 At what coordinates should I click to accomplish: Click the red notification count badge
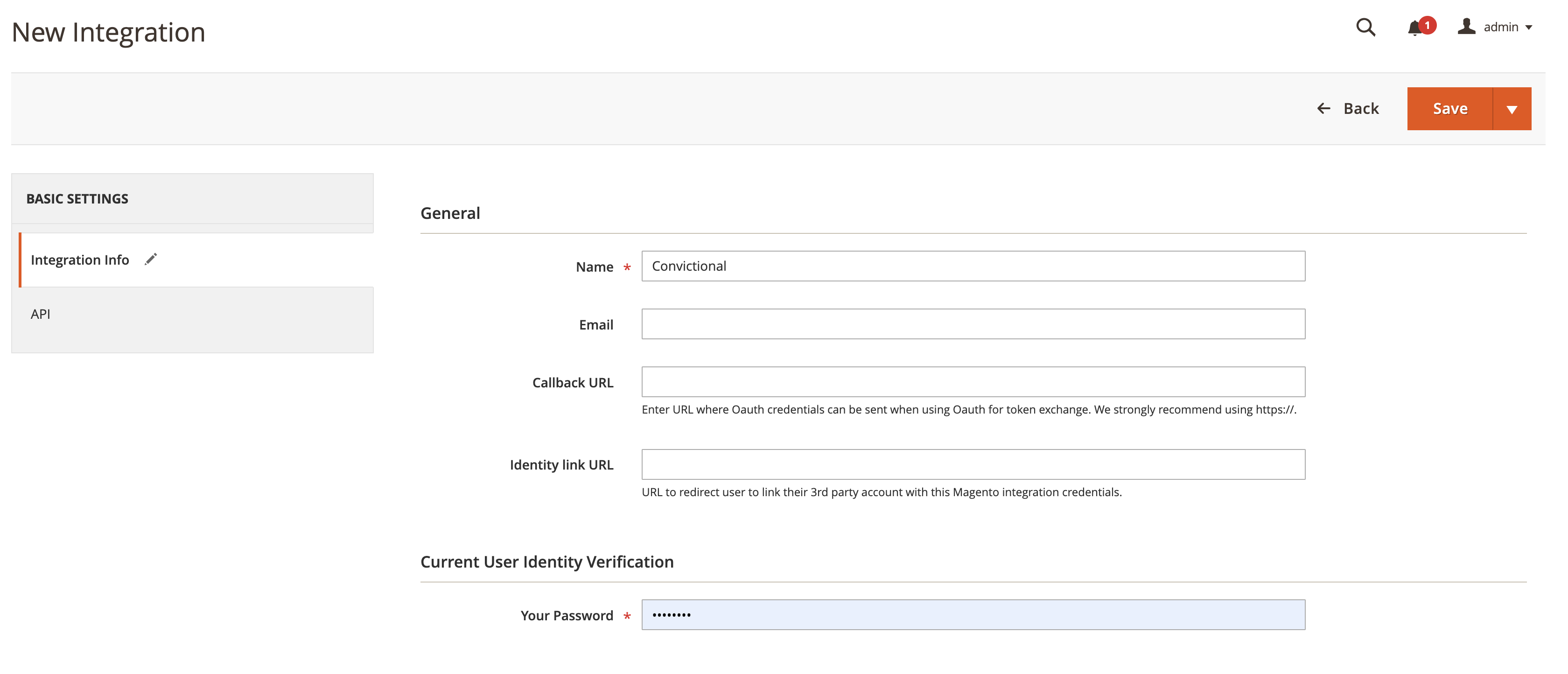(1428, 25)
